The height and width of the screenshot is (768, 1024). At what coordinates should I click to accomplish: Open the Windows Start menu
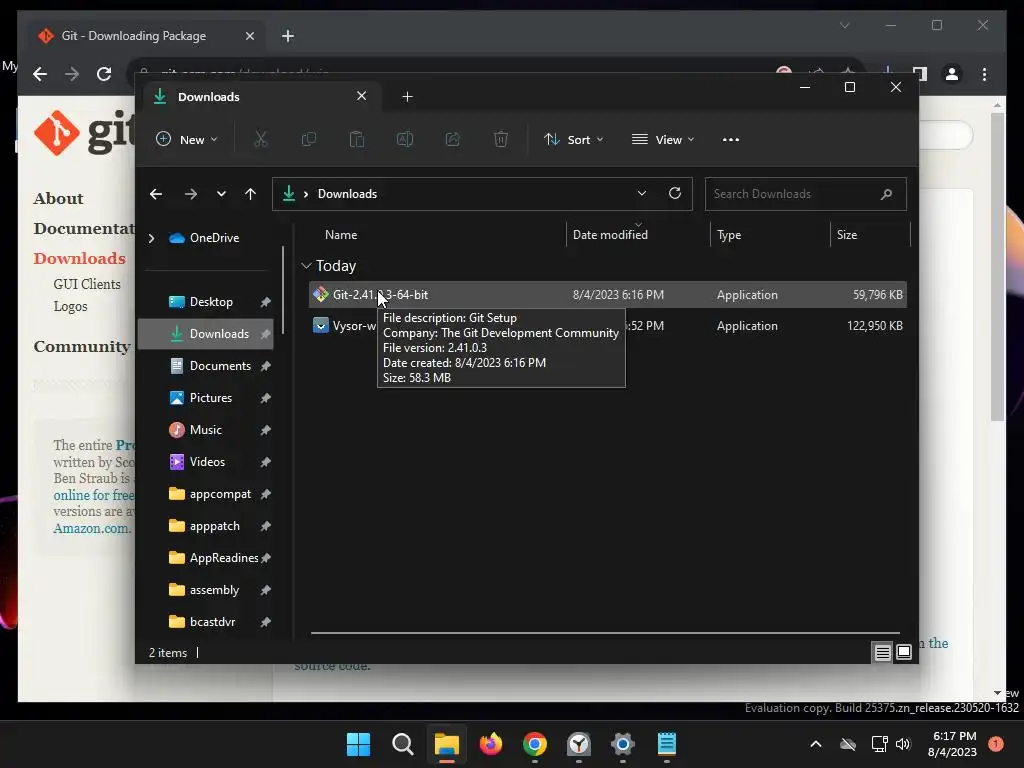(359, 744)
